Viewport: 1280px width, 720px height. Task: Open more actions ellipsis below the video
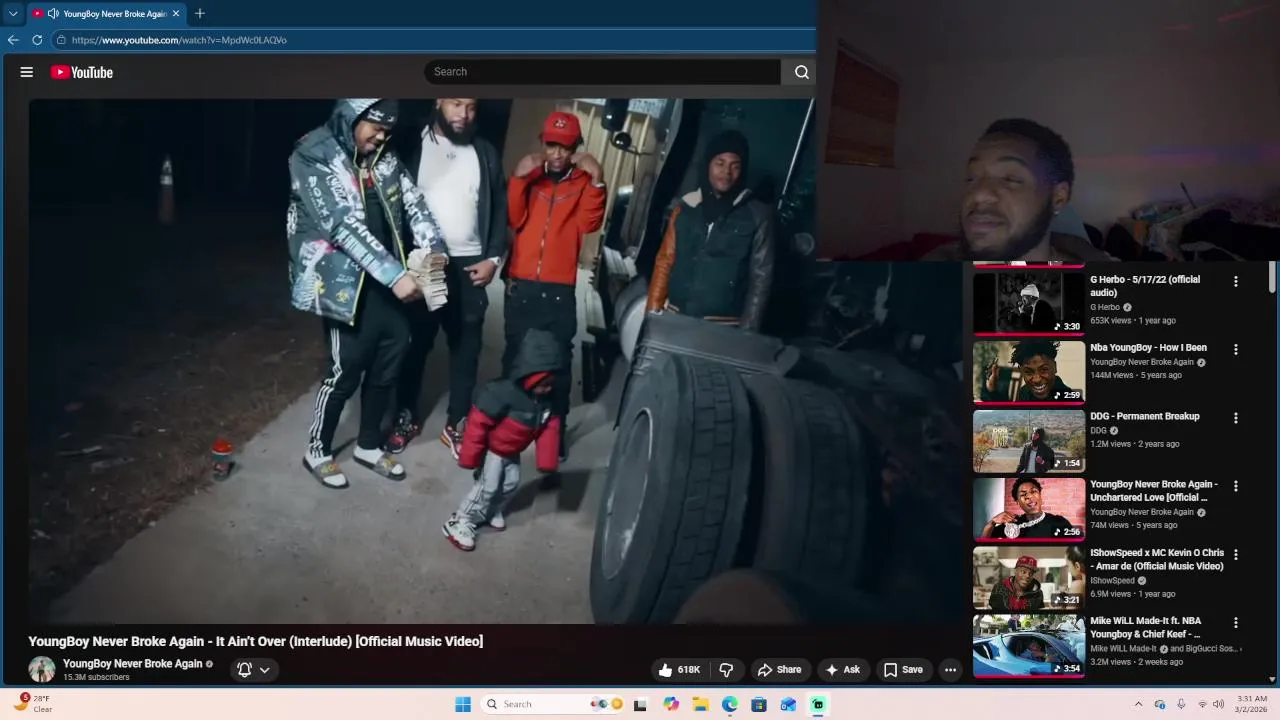pos(951,670)
